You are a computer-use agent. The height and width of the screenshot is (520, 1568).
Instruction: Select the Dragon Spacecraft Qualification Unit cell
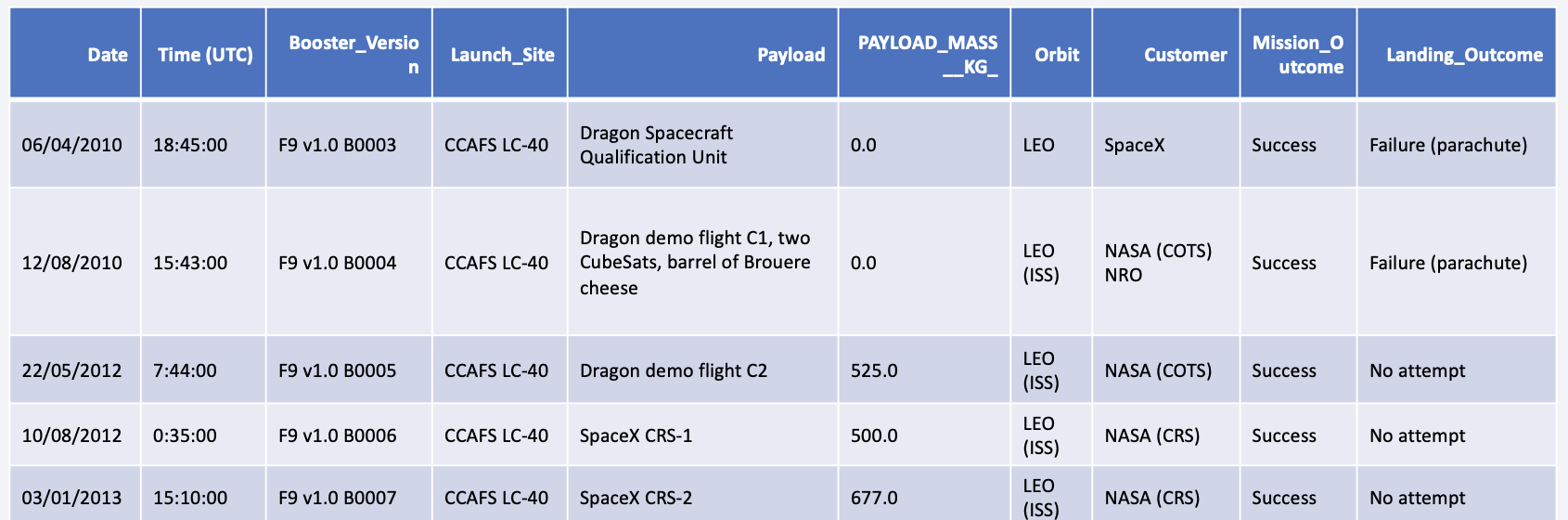click(x=656, y=145)
